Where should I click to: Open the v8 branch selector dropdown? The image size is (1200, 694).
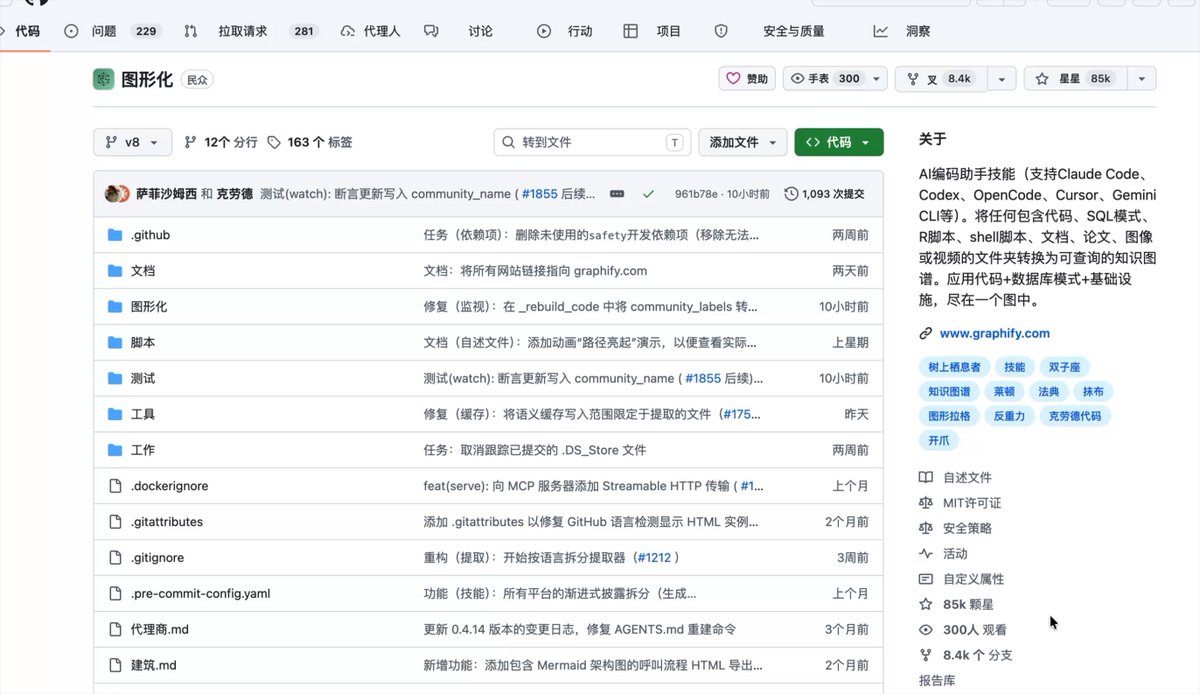132,142
